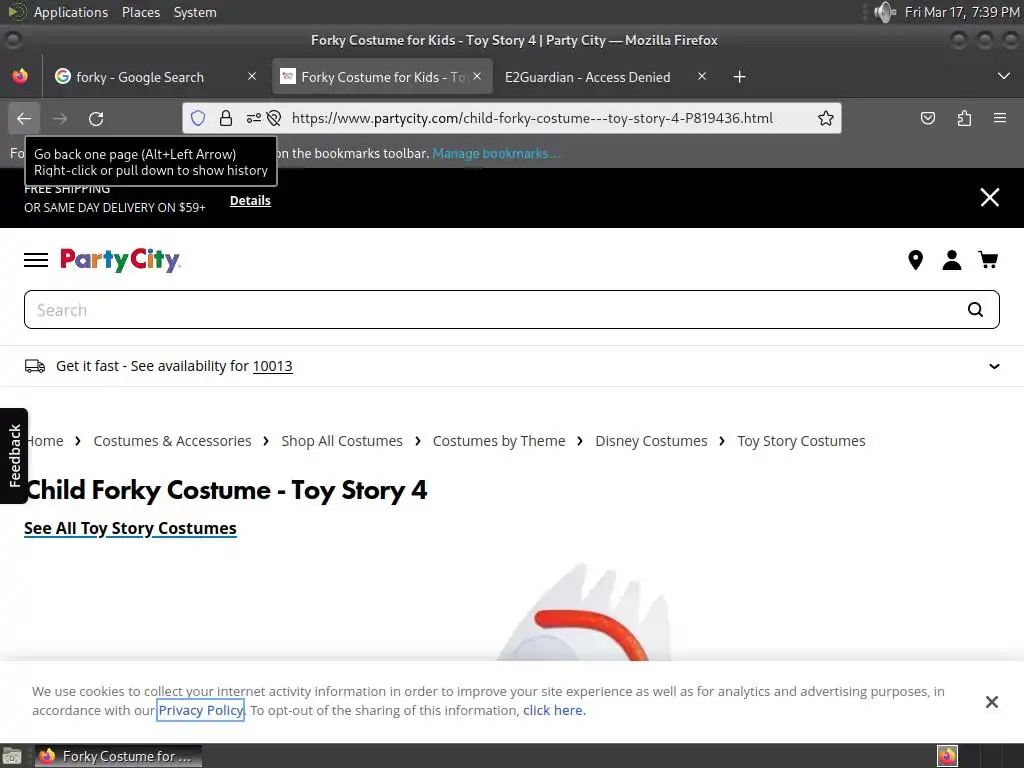Expand Get it fast availability chevron
Screen dimensions: 1024x768
(x=994, y=366)
